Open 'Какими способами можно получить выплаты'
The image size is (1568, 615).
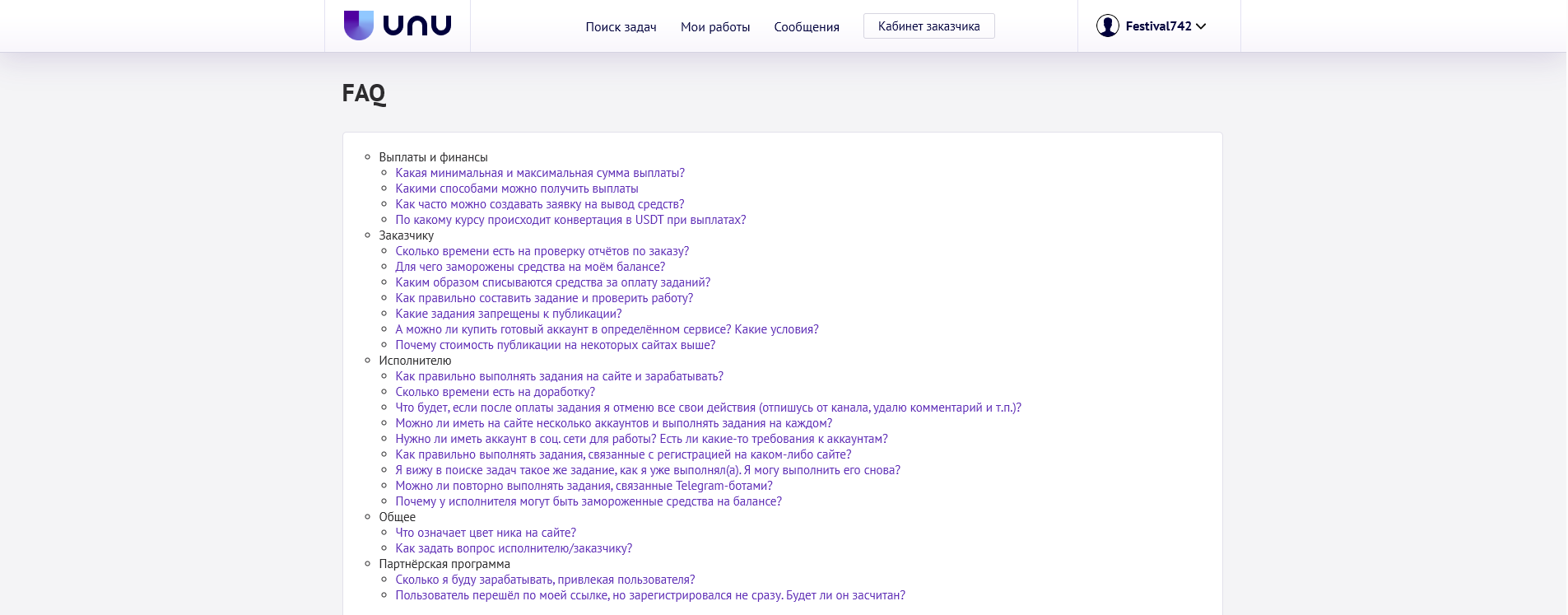[x=517, y=189]
